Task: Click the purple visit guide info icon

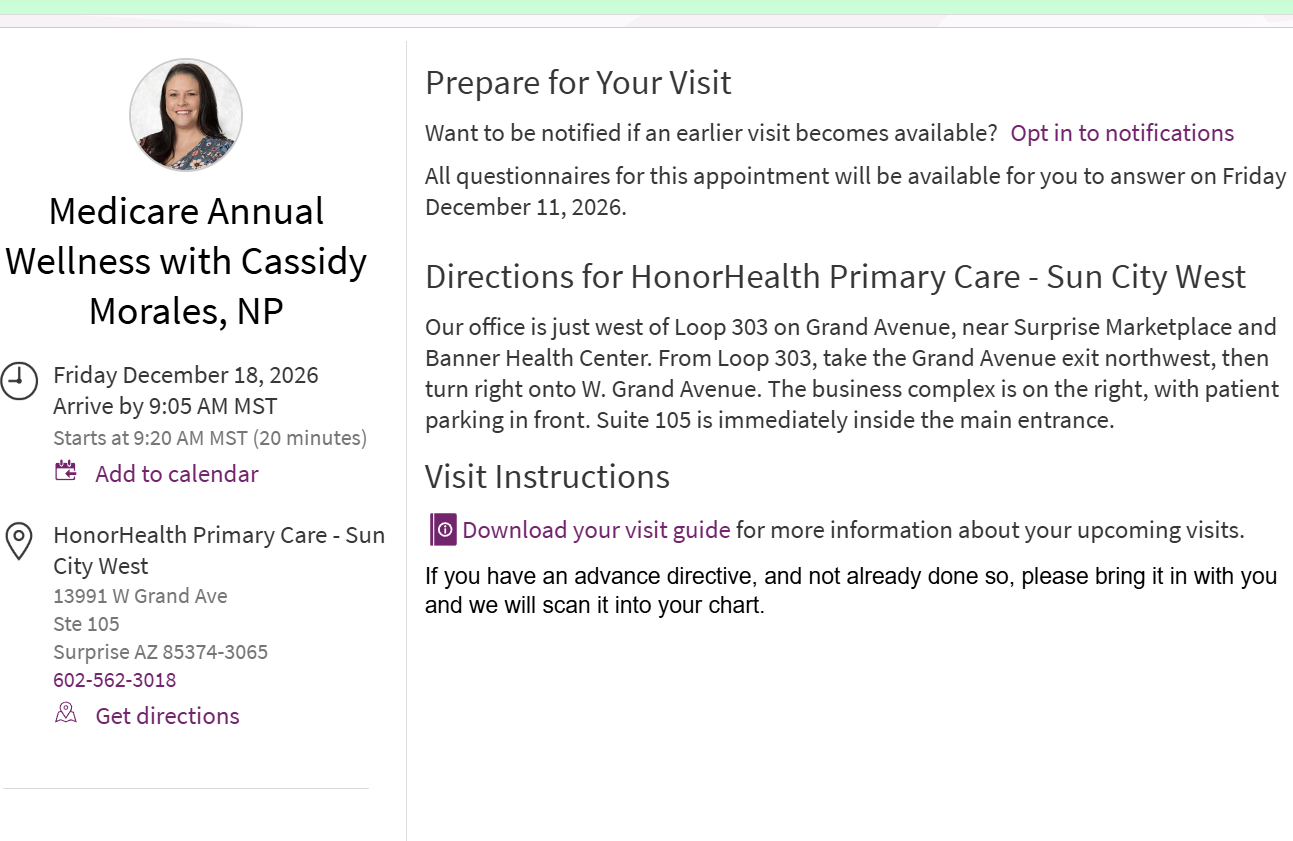Action: (443, 529)
